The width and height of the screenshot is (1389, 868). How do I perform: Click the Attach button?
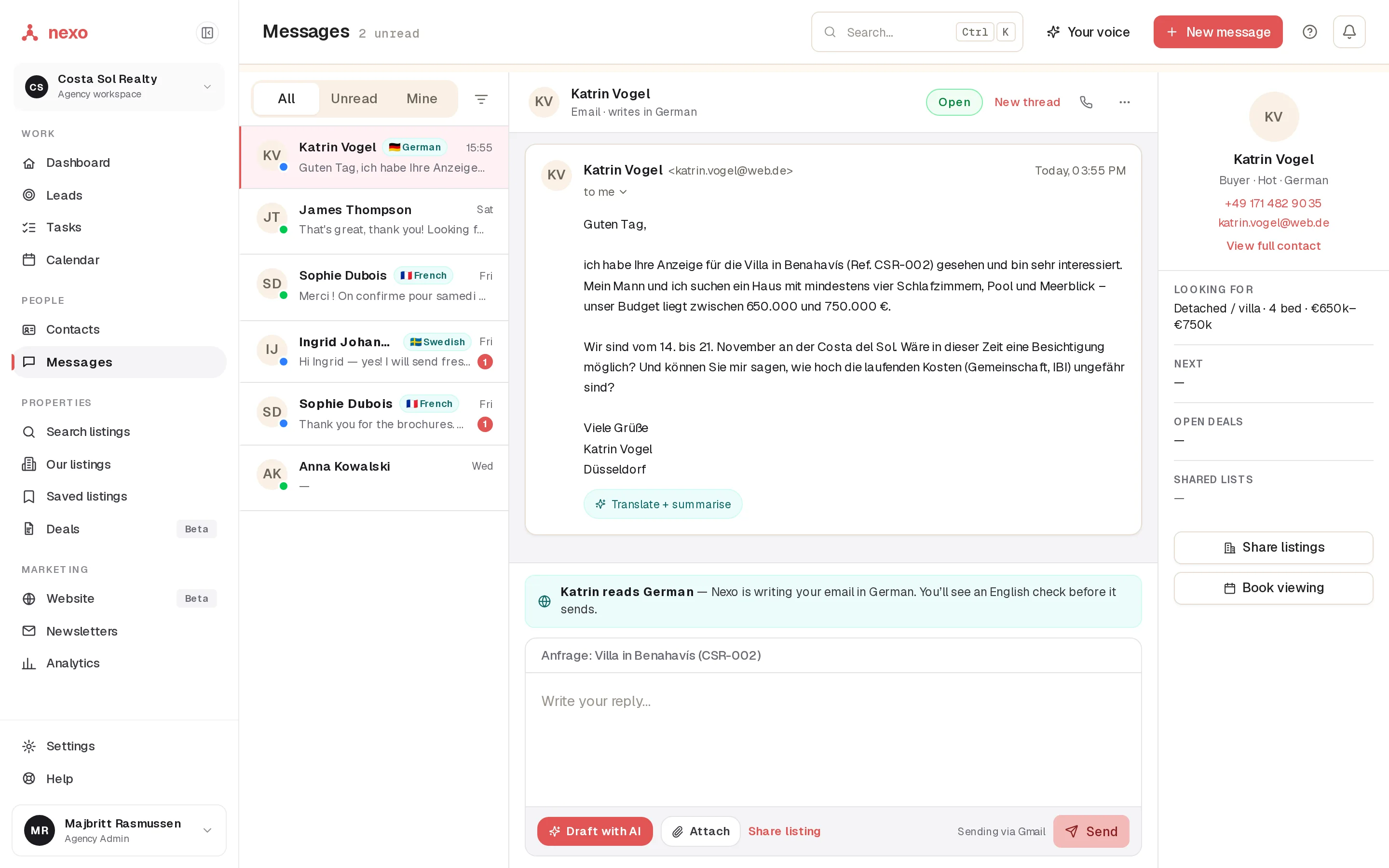[700, 831]
